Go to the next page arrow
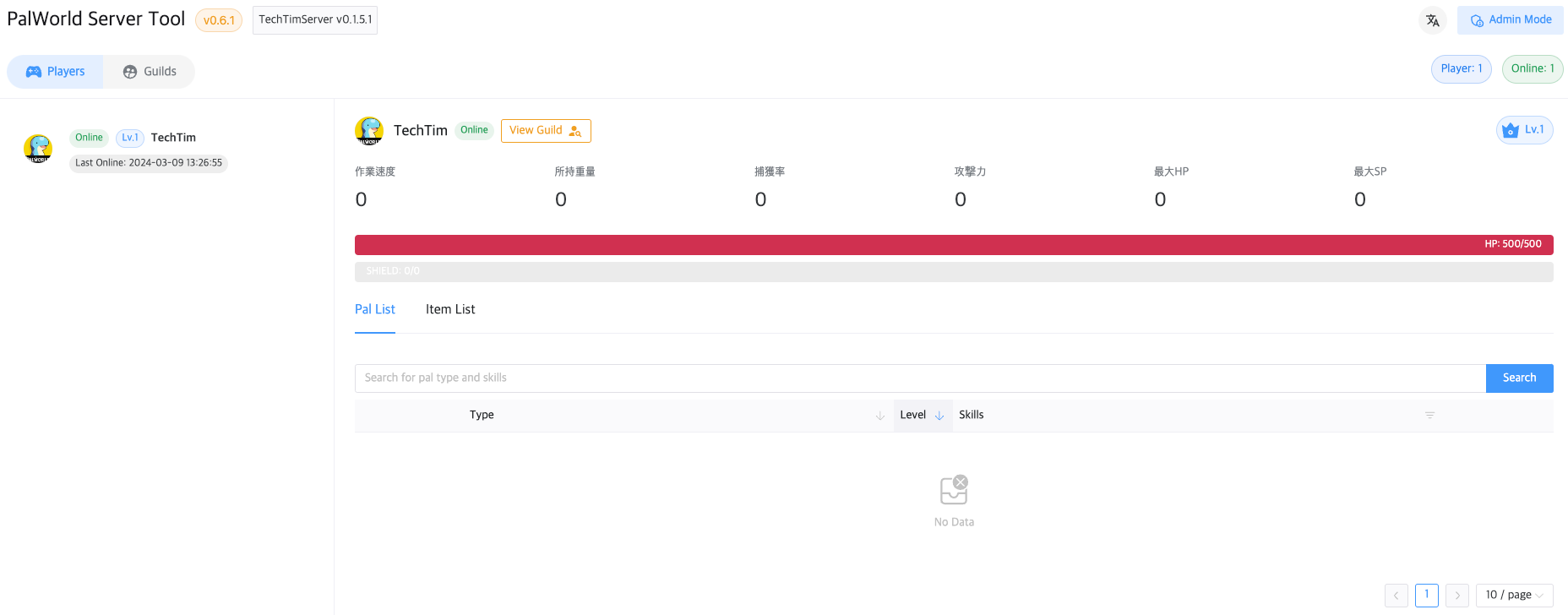This screenshot has height=615, width=1568. (1457, 596)
